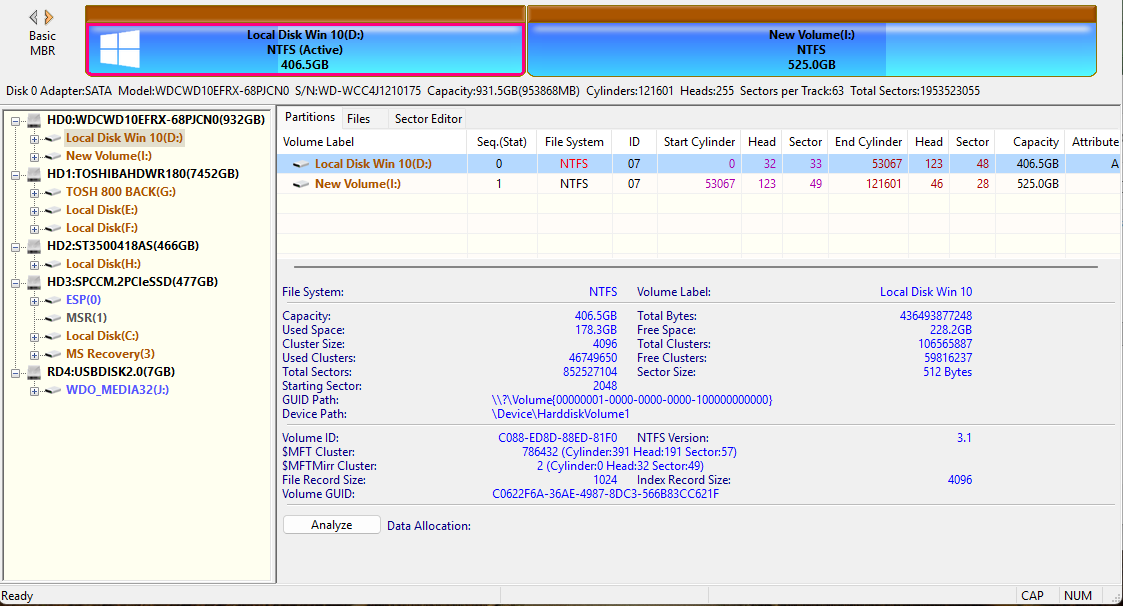This screenshot has width=1123, height=606.
Task: Expand Local Disk(F:) tree node
Action: [34, 229]
